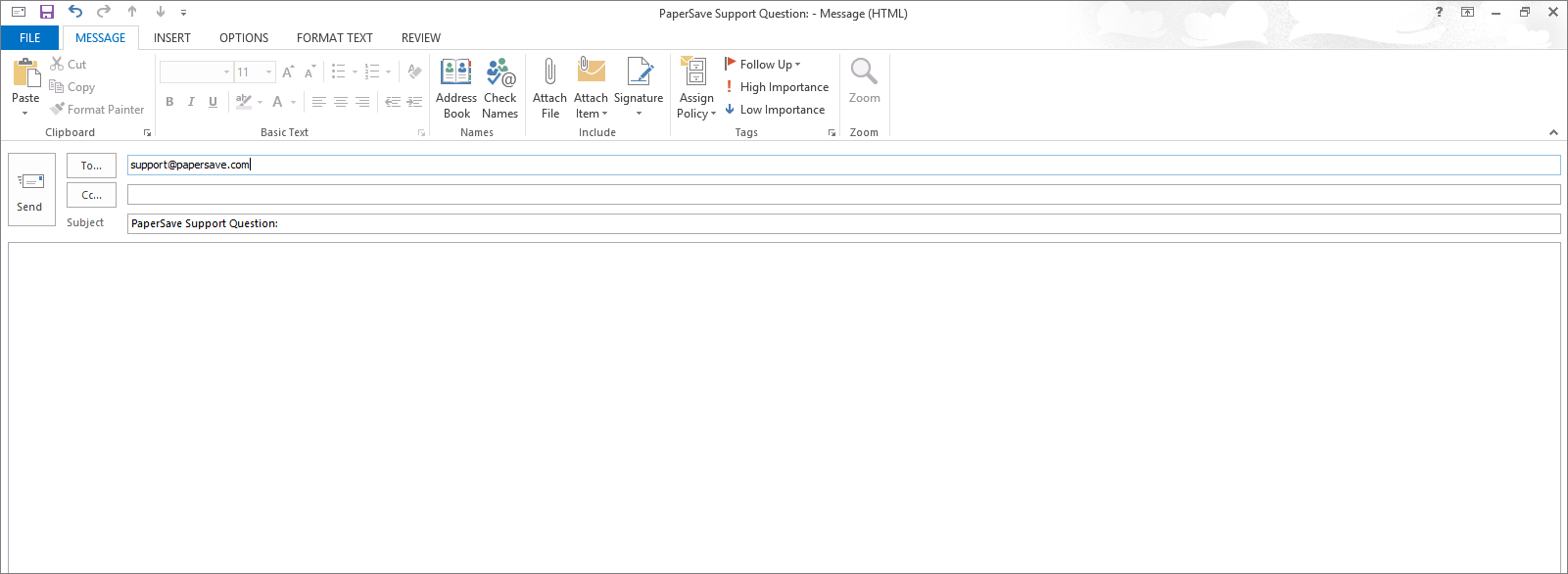Apply the text highlight color
Viewport: 1568px width, 574px height.
[244, 102]
